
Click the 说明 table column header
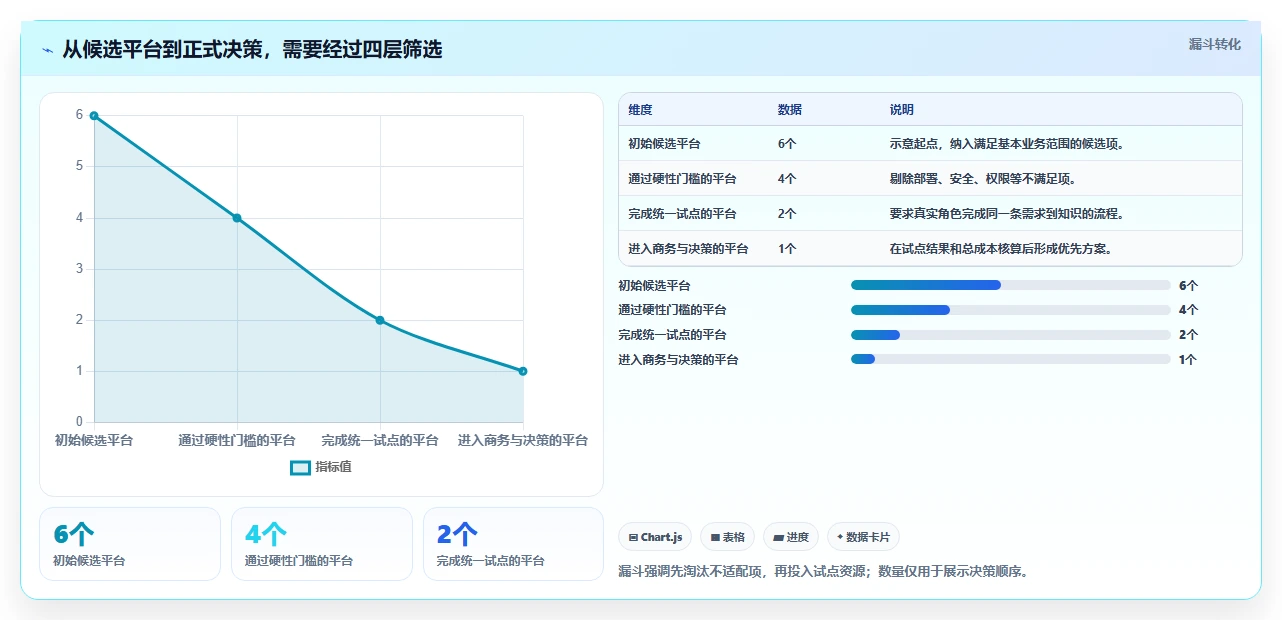point(901,110)
